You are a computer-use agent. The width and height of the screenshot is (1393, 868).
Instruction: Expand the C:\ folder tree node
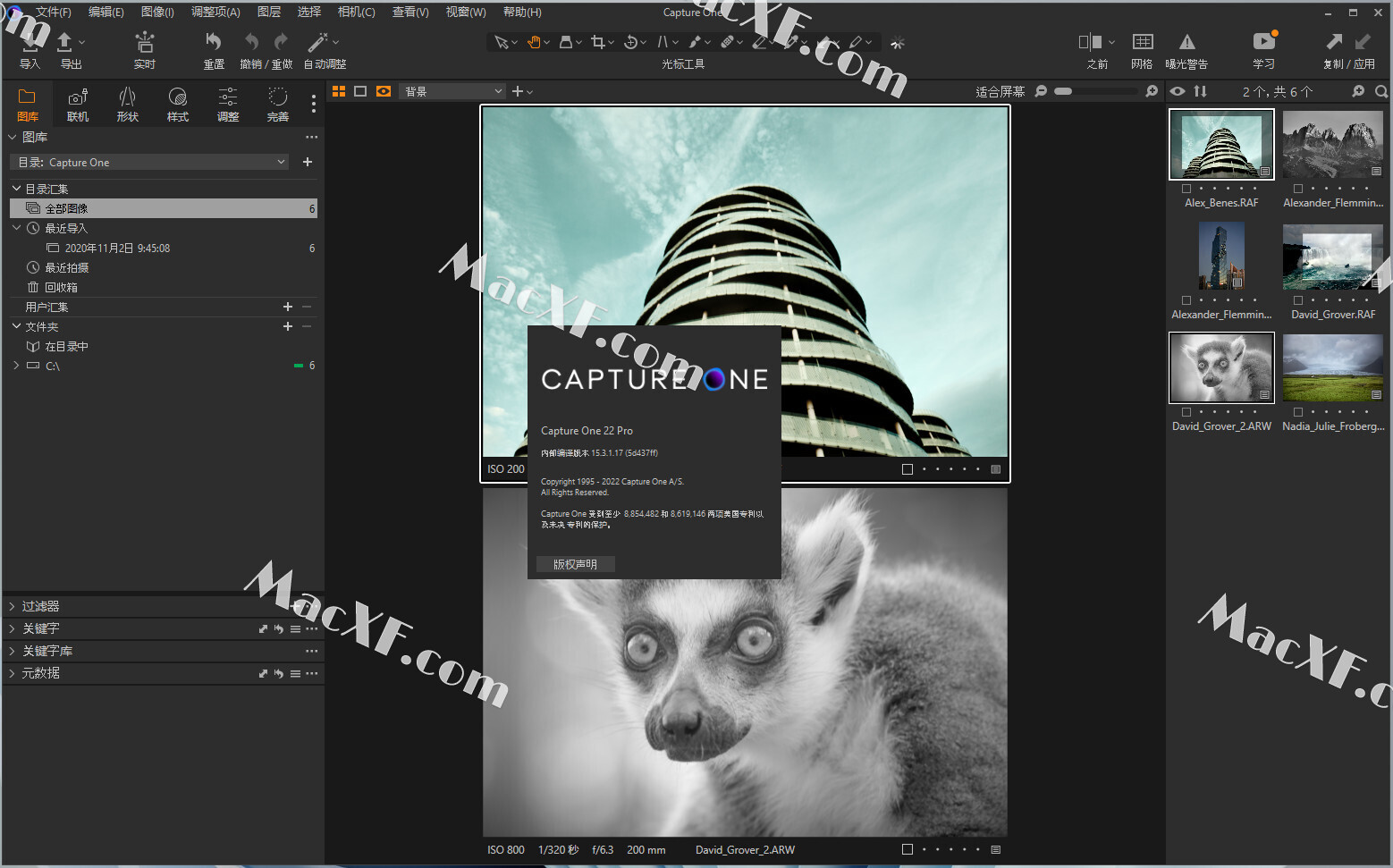[x=16, y=366]
